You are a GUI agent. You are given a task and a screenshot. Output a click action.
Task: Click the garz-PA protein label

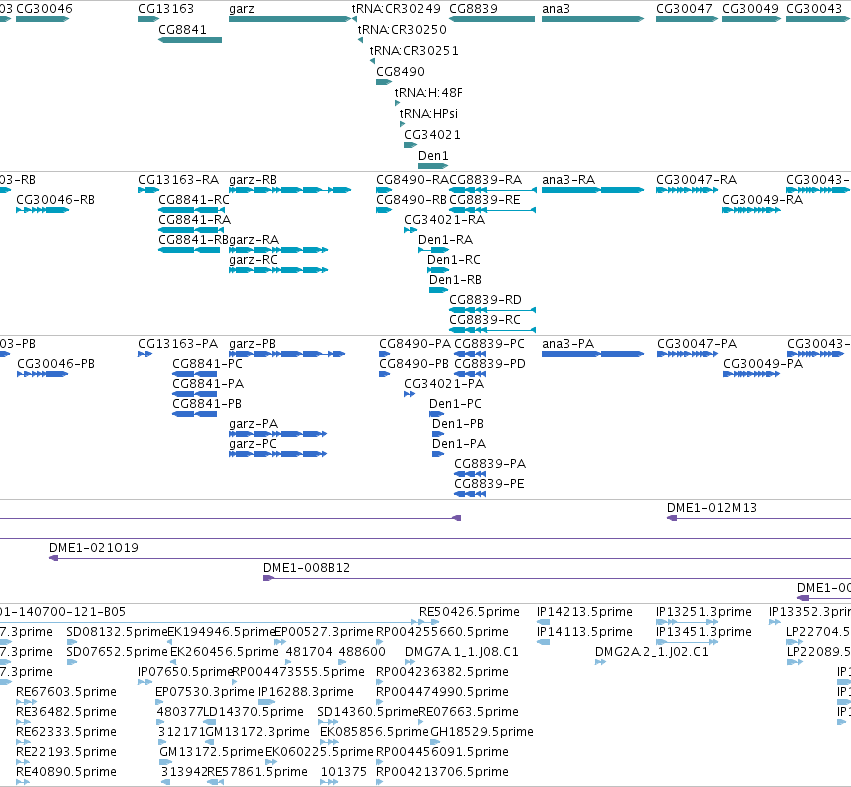(253, 424)
